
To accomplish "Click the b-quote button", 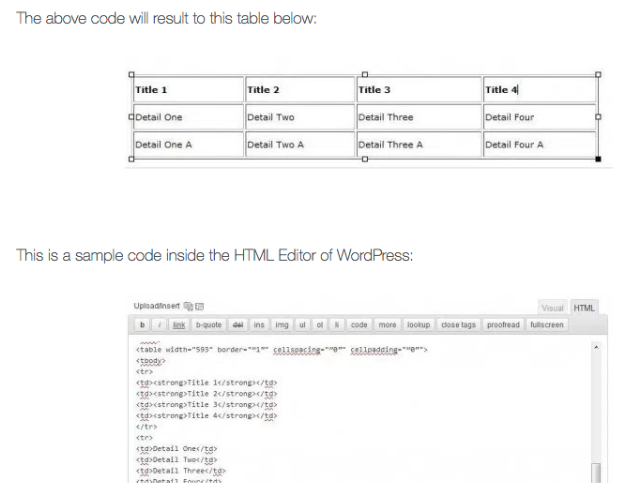I will (208, 325).
